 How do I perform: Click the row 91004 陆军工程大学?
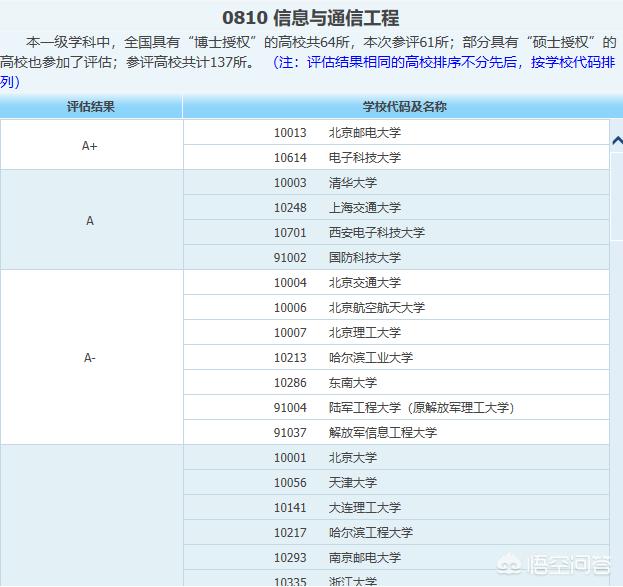pyautogui.click(x=396, y=408)
